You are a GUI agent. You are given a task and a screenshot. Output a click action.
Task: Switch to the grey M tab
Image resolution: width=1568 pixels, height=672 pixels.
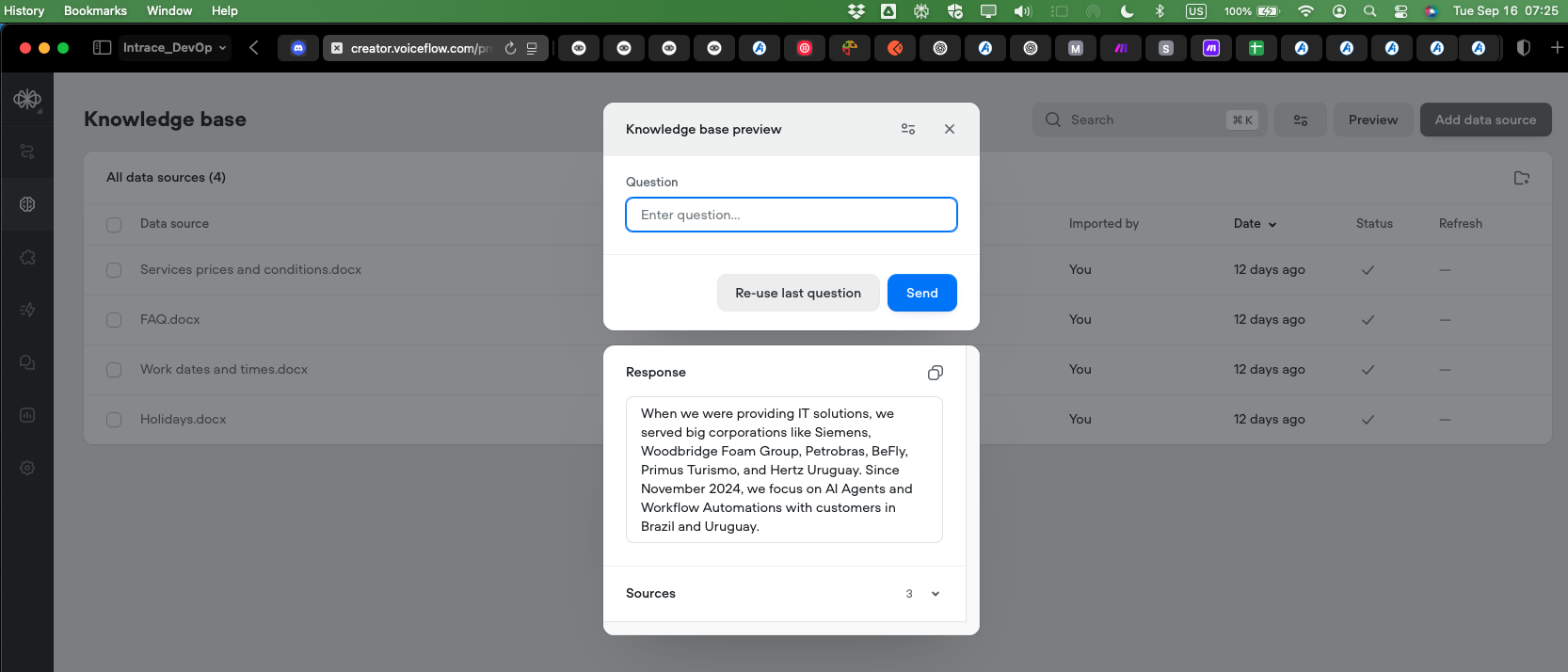1076,48
